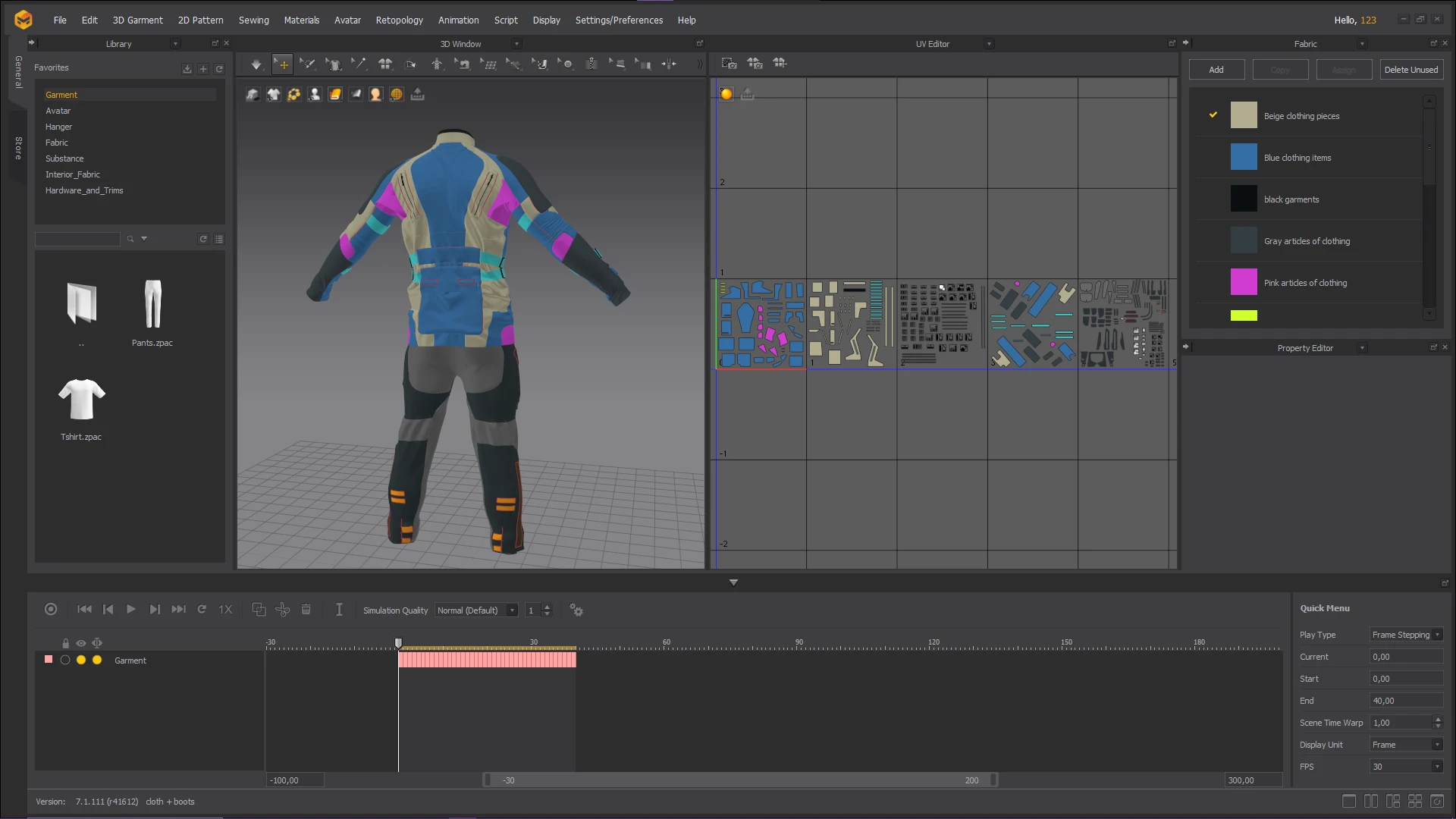Screen dimensions: 1456x819
Task: Select the pink fabric color swatch
Action: coord(1244,283)
